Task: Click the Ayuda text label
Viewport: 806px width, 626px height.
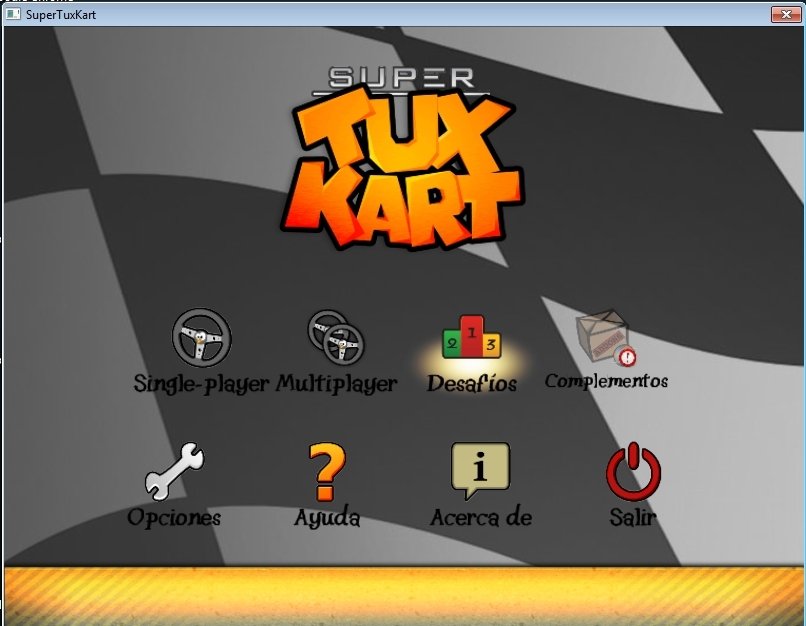Action: [x=327, y=518]
